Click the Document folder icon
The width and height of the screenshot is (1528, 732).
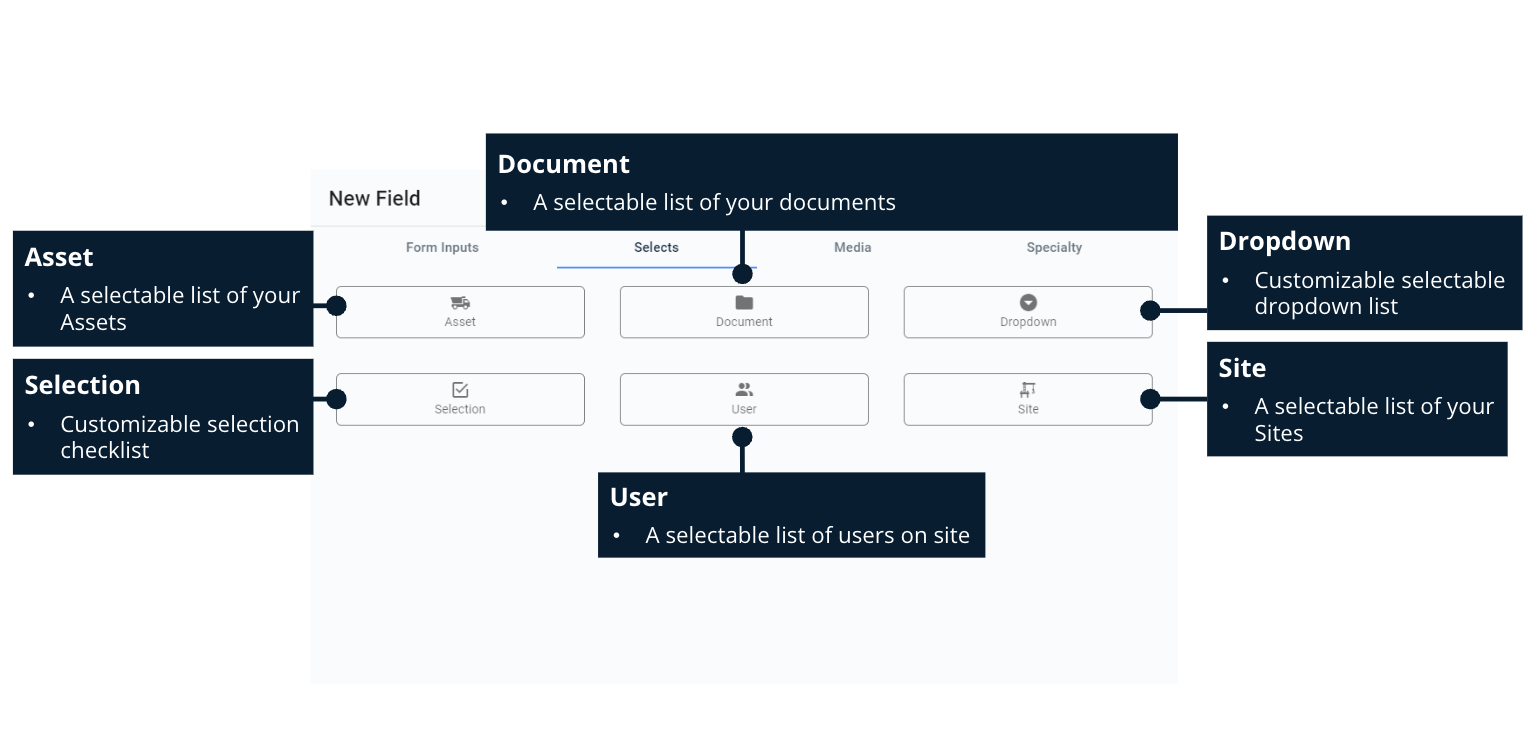[x=744, y=301]
